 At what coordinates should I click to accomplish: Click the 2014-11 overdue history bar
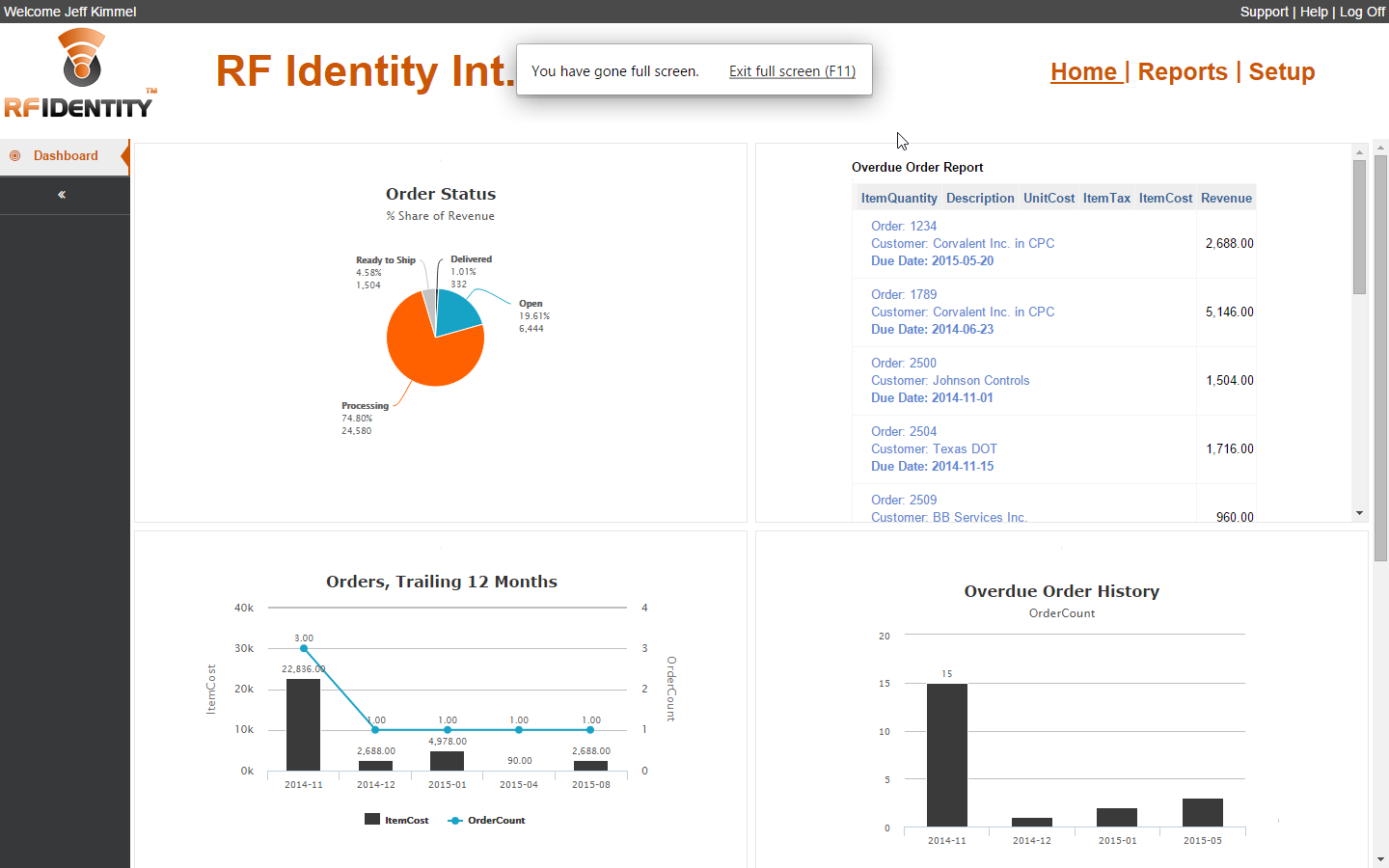(x=947, y=755)
